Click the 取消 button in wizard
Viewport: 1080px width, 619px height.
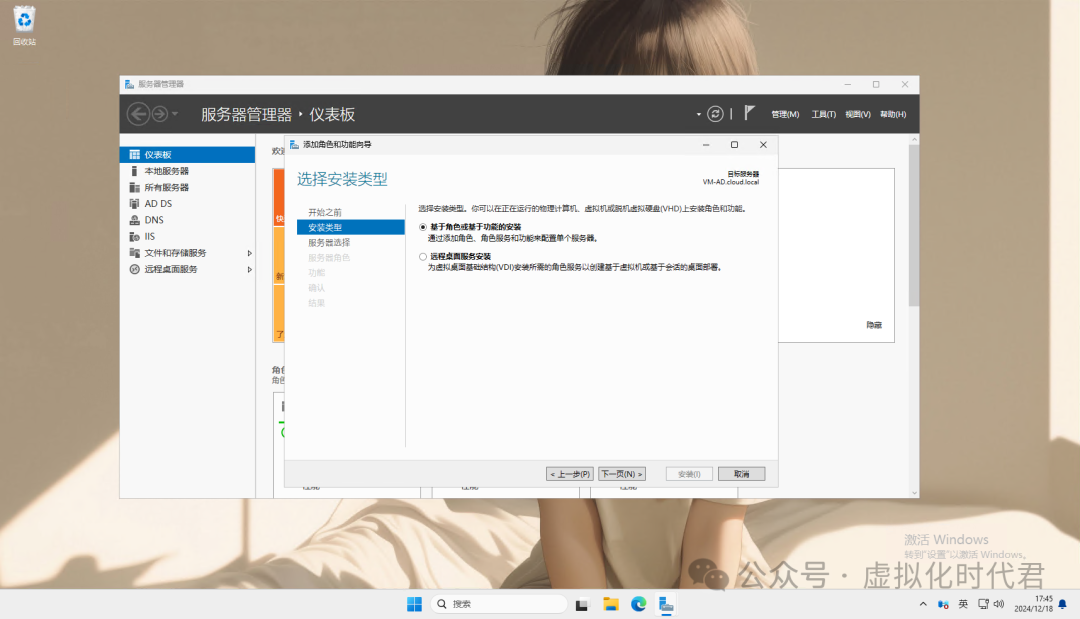click(x=741, y=474)
